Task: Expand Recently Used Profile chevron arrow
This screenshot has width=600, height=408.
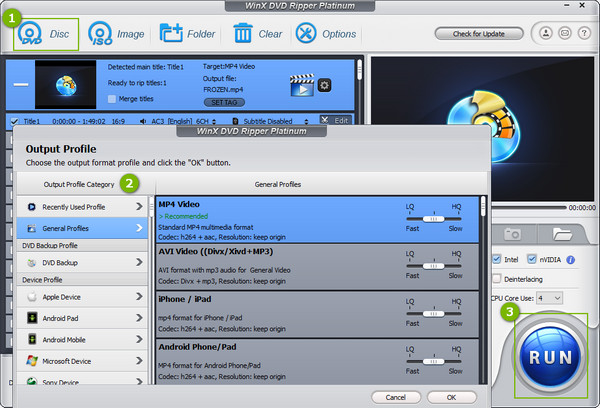Action: click(x=139, y=207)
